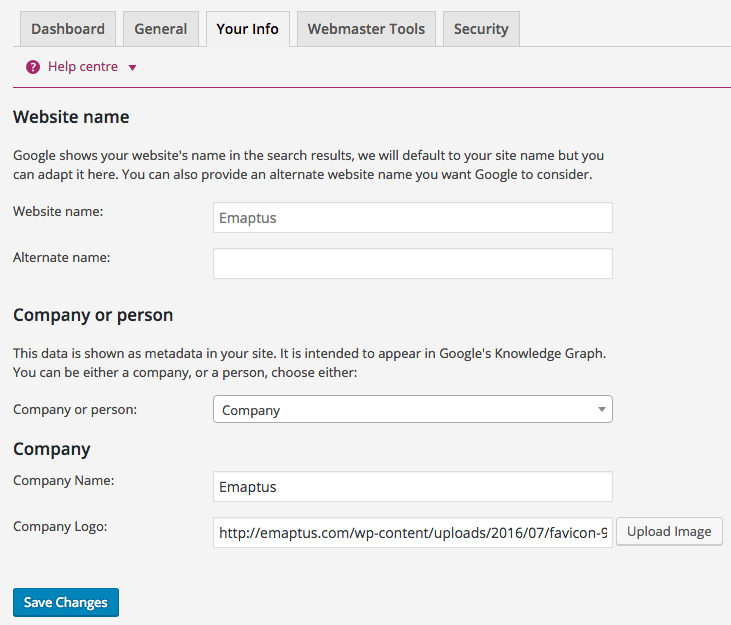The height and width of the screenshot is (625, 731).
Task: Click the "Company Logo:" label
Action: [x=60, y=526]
